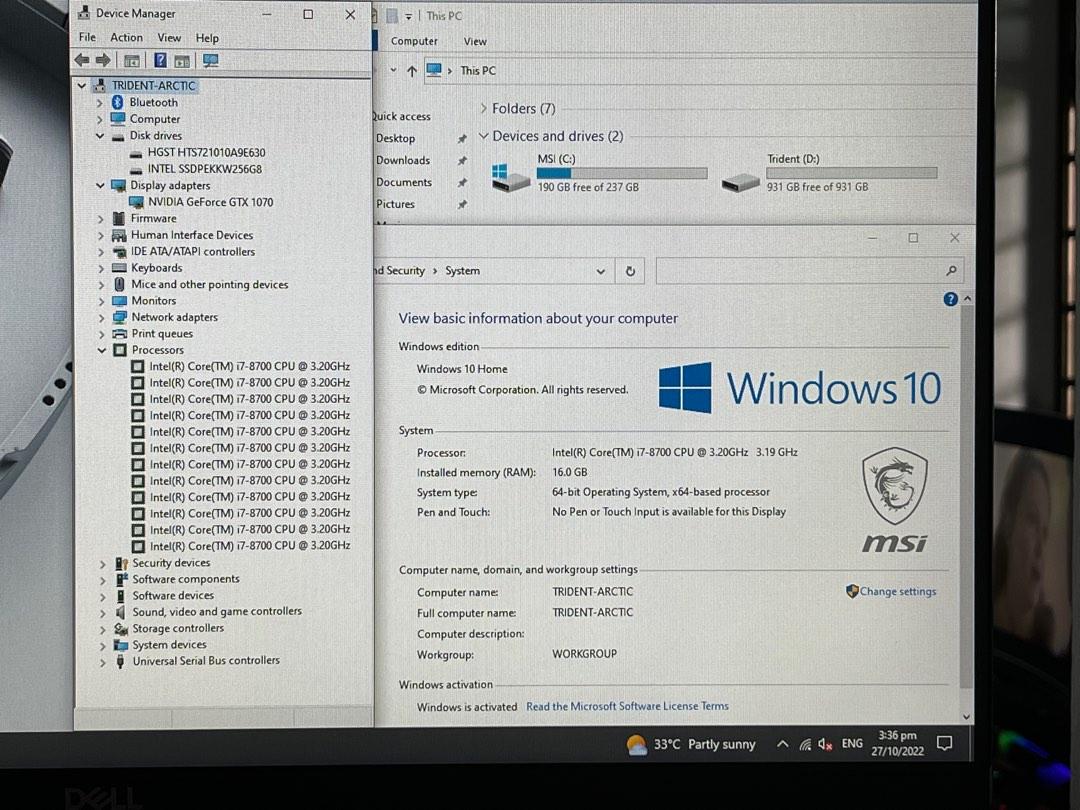The width and height of the screenshot is (1080, 810).
Task: Show hidden tray icons with the chevron
Action: 782,744
